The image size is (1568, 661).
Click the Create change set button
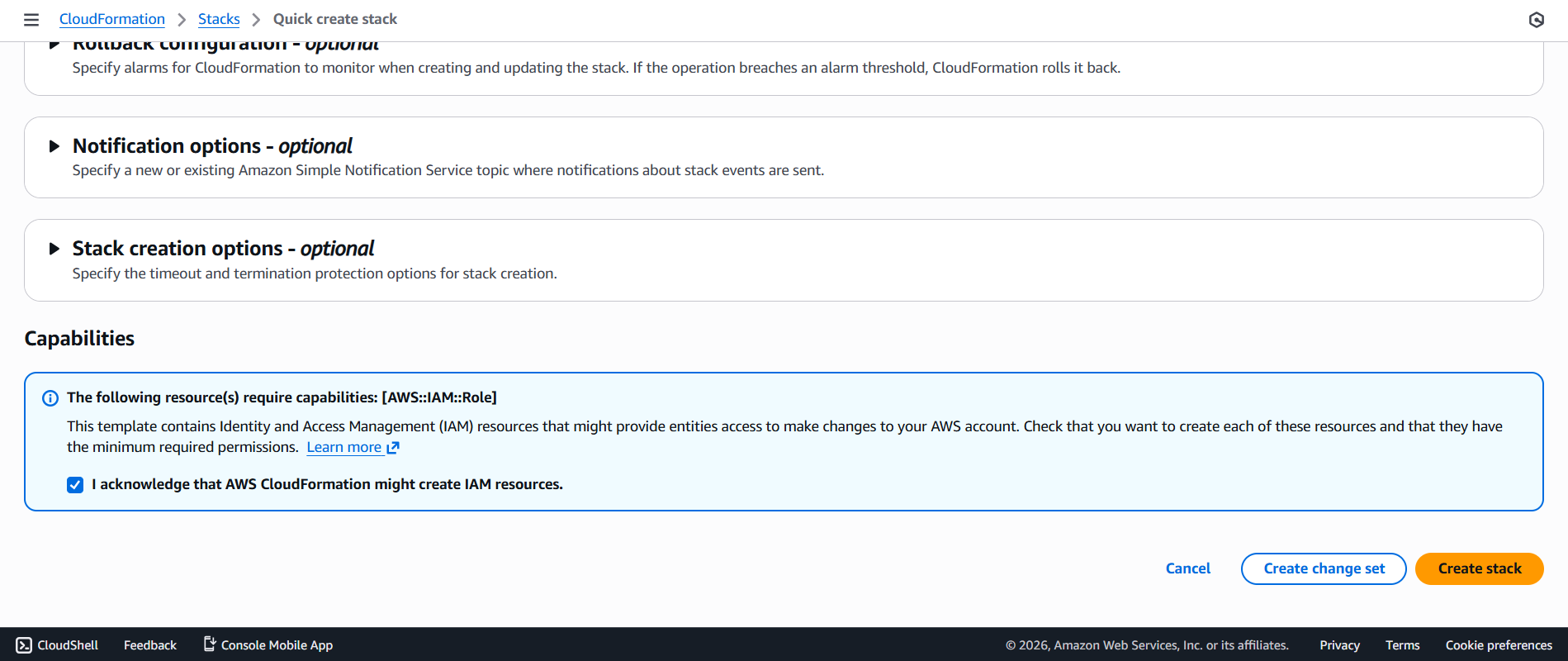click(x=1324, y=568)
